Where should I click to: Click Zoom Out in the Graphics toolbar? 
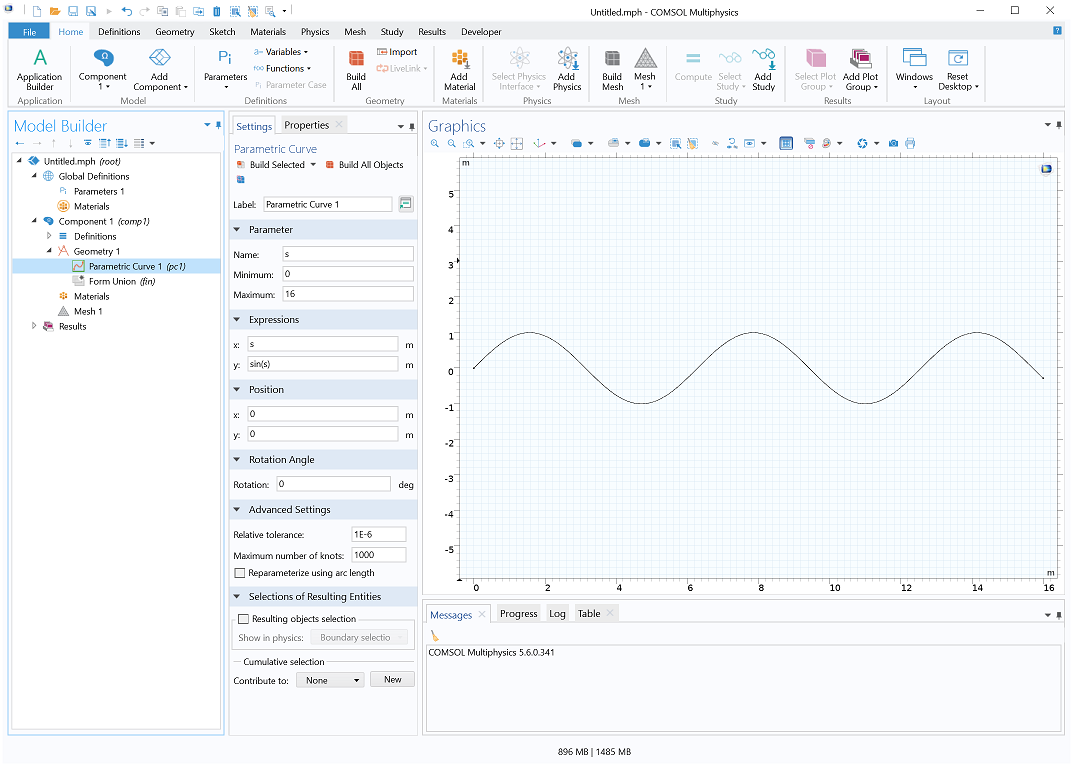coord(452,143)
